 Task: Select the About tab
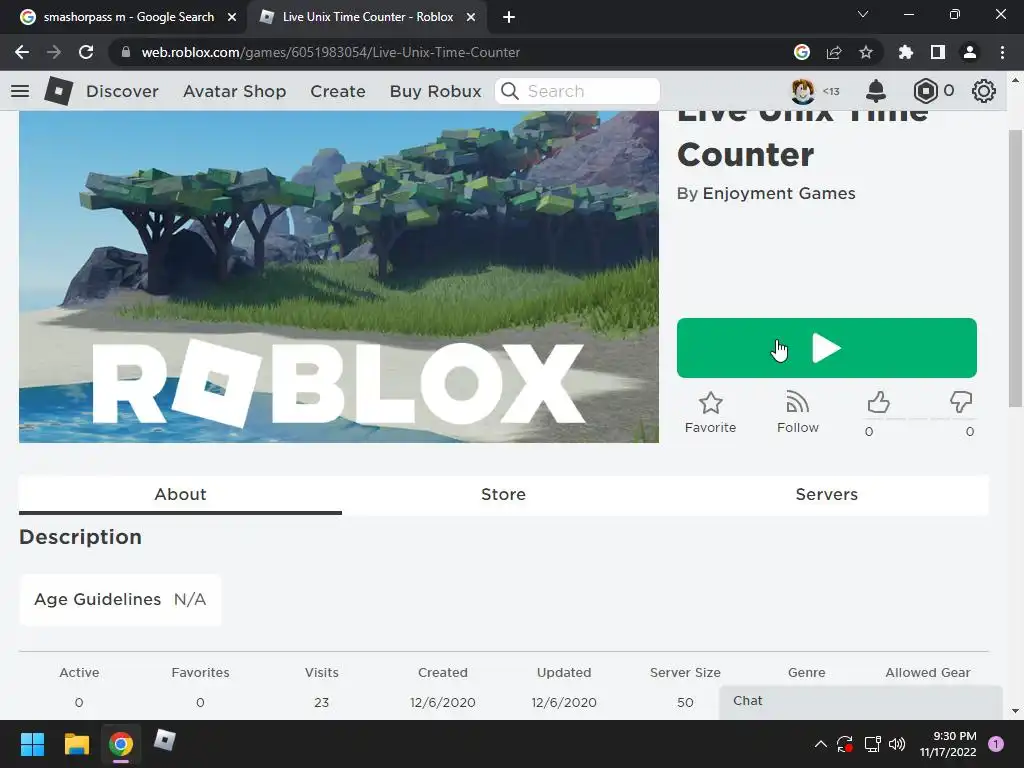click(180, 494)
